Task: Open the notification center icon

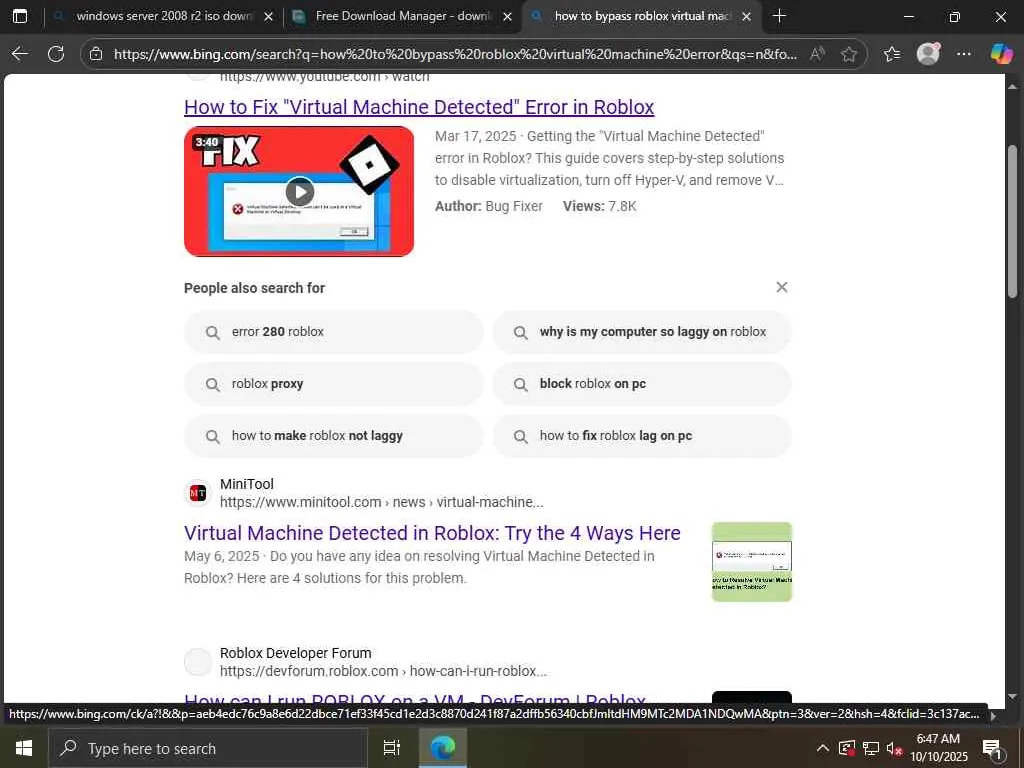Action: tap(992, 748)
